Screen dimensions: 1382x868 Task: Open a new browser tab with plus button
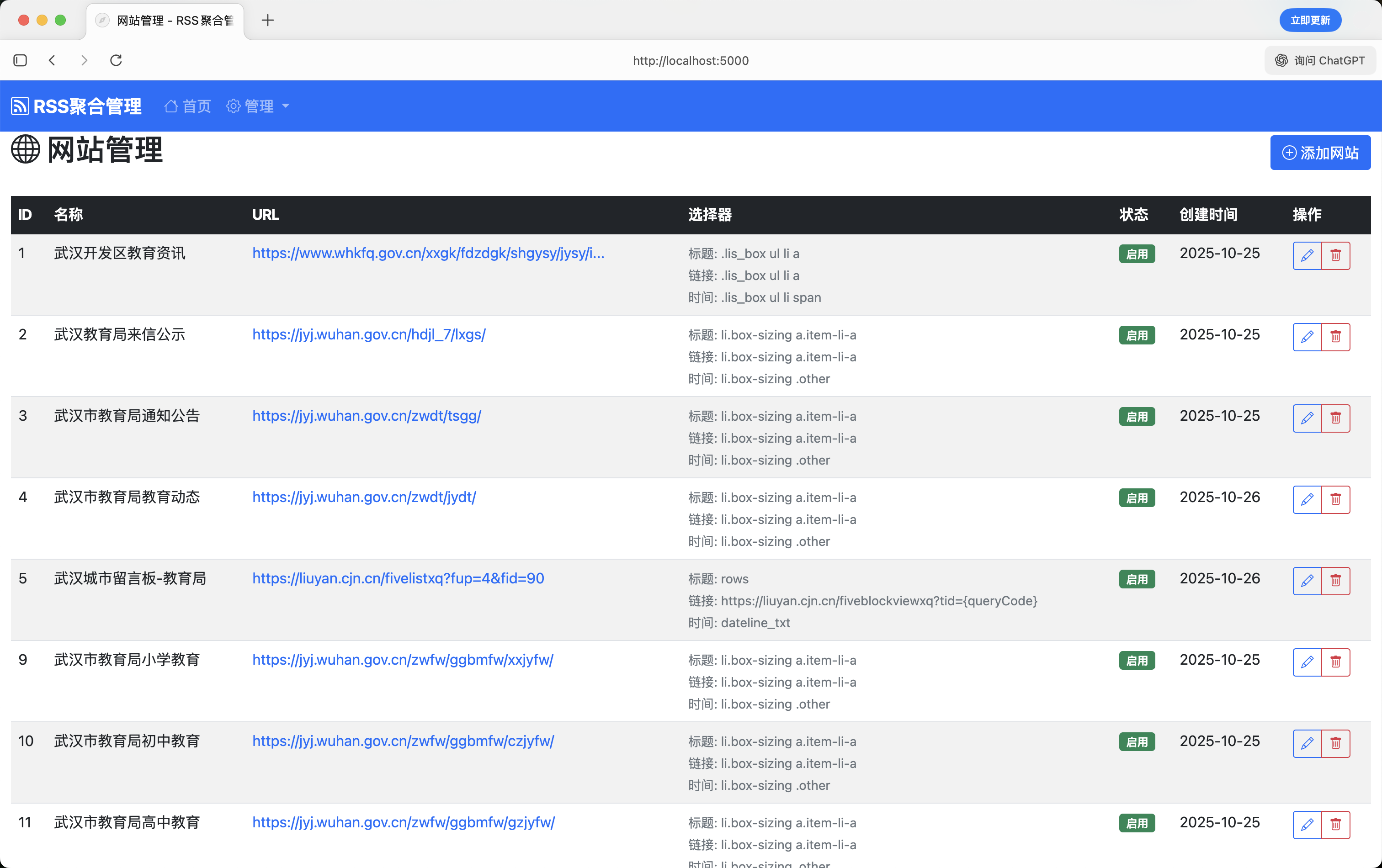pyautogui.click(x=267, y=20)
